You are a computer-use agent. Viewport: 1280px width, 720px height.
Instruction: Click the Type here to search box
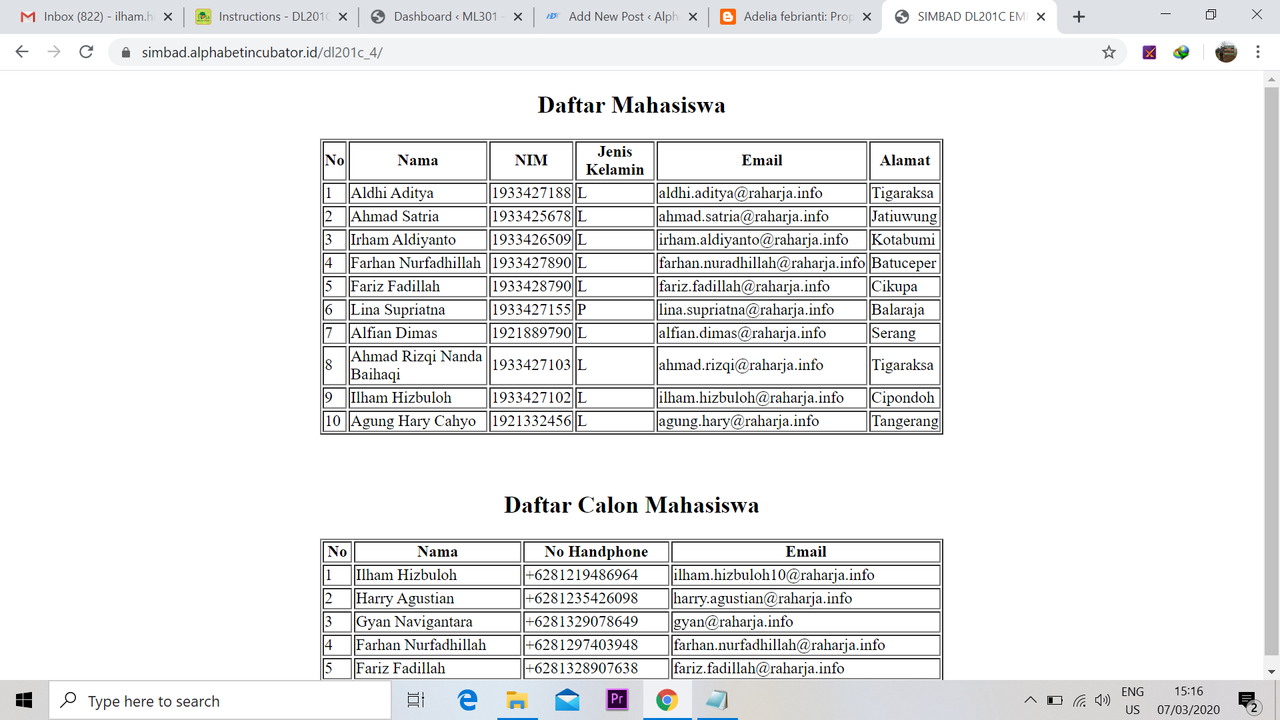tap(219, 700)
